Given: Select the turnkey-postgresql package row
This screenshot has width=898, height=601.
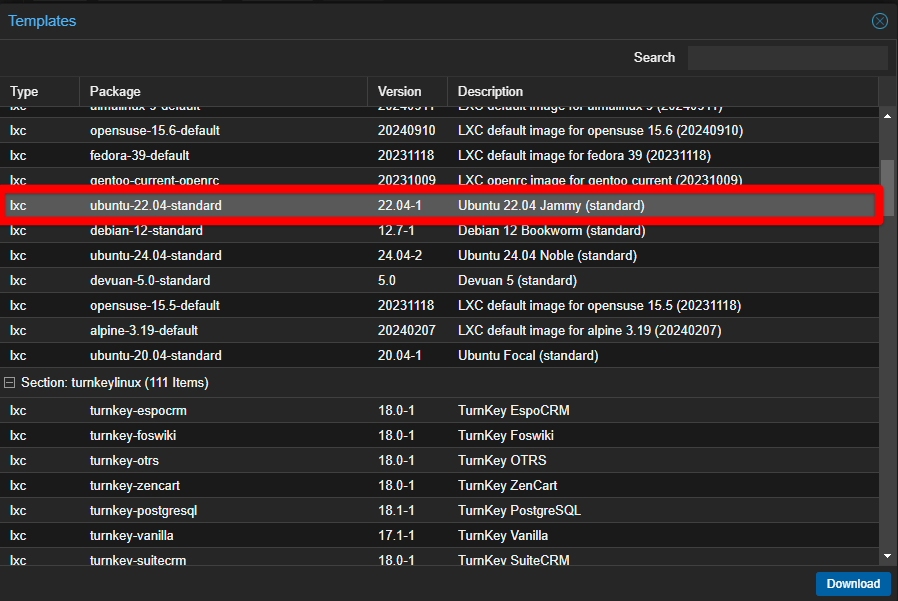Looking at the screenshot, I should 143,511.
